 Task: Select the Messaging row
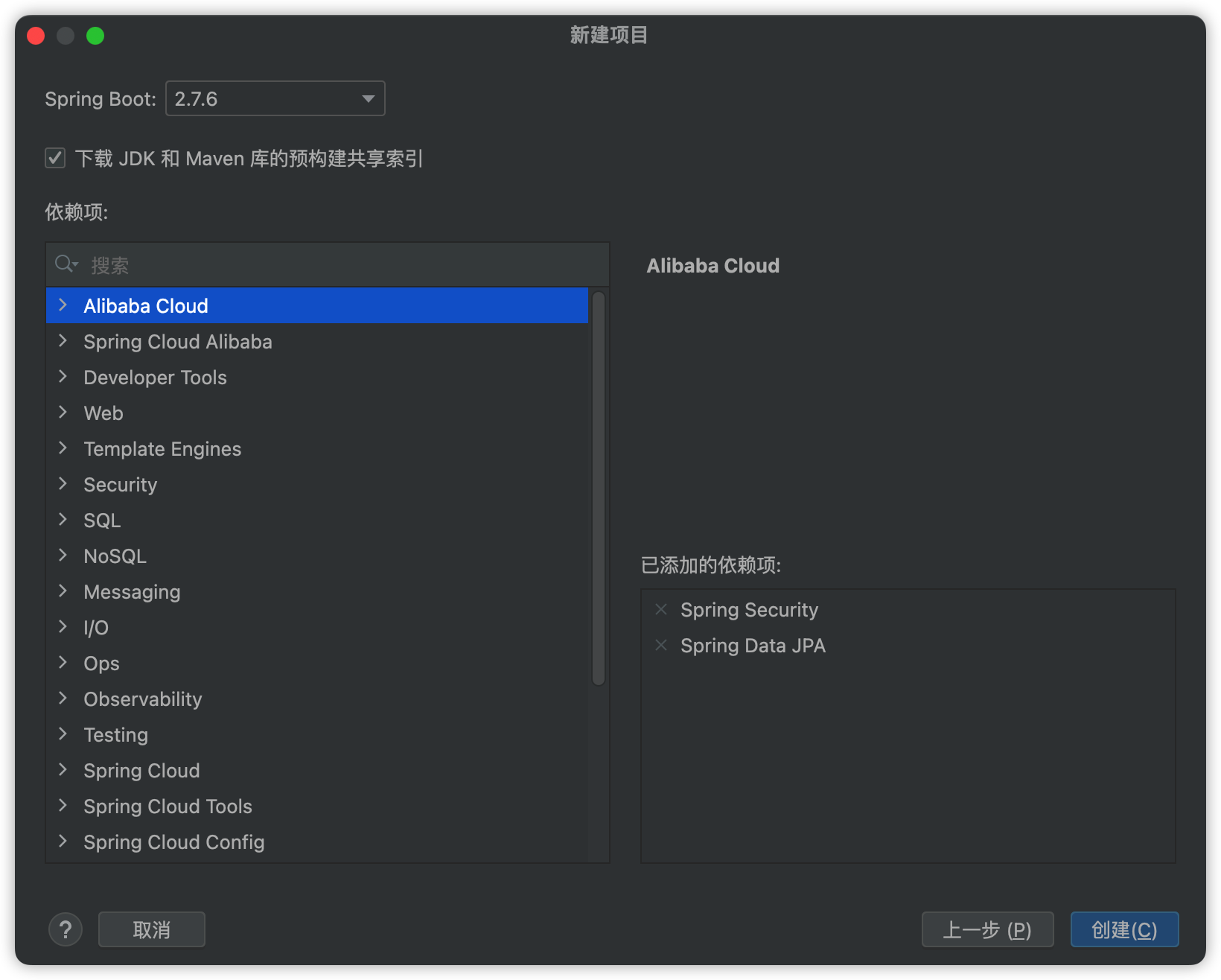click(317, 591)
